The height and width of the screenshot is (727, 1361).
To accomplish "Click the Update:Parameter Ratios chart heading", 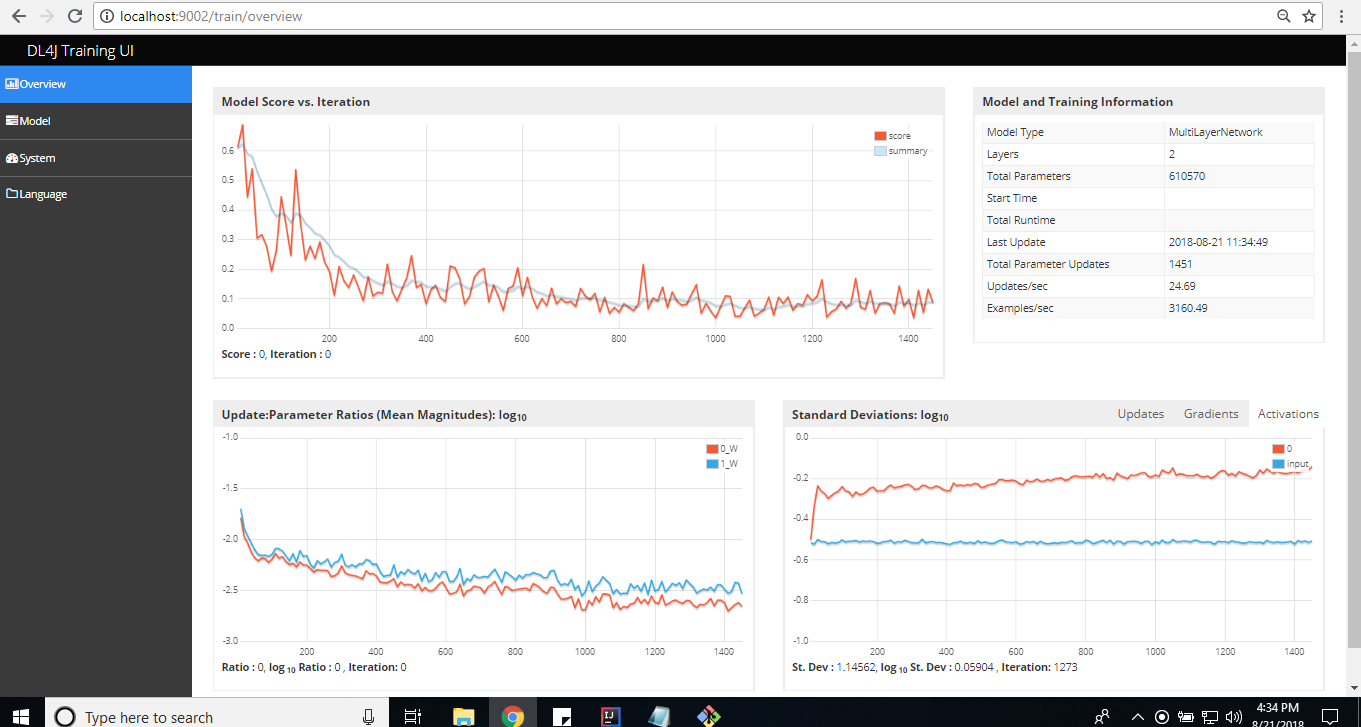I will point(374,415).
